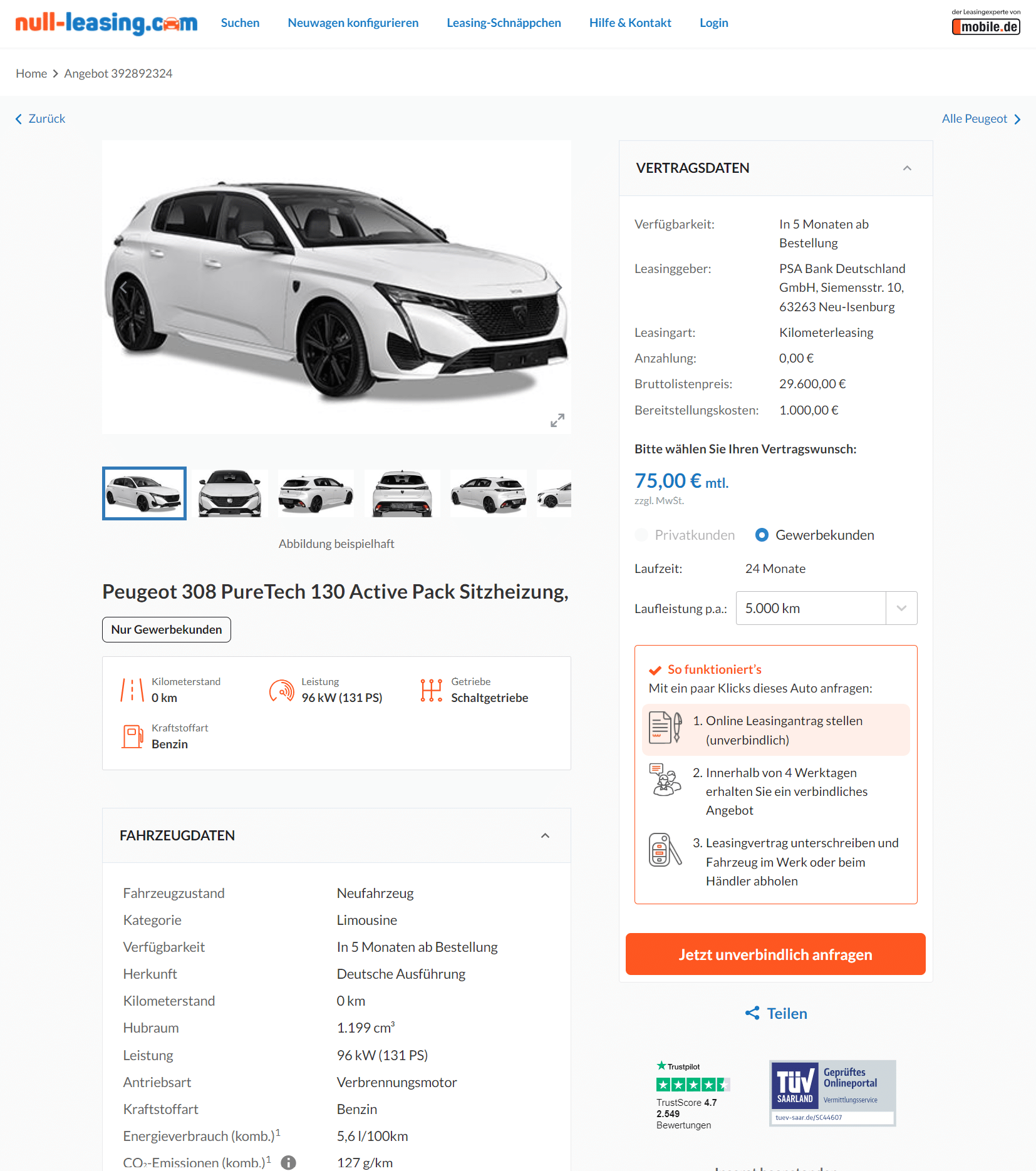Click the 75,00 € mtl. price
This screenshot has height=1171, width=1036.
click(681, 481)
